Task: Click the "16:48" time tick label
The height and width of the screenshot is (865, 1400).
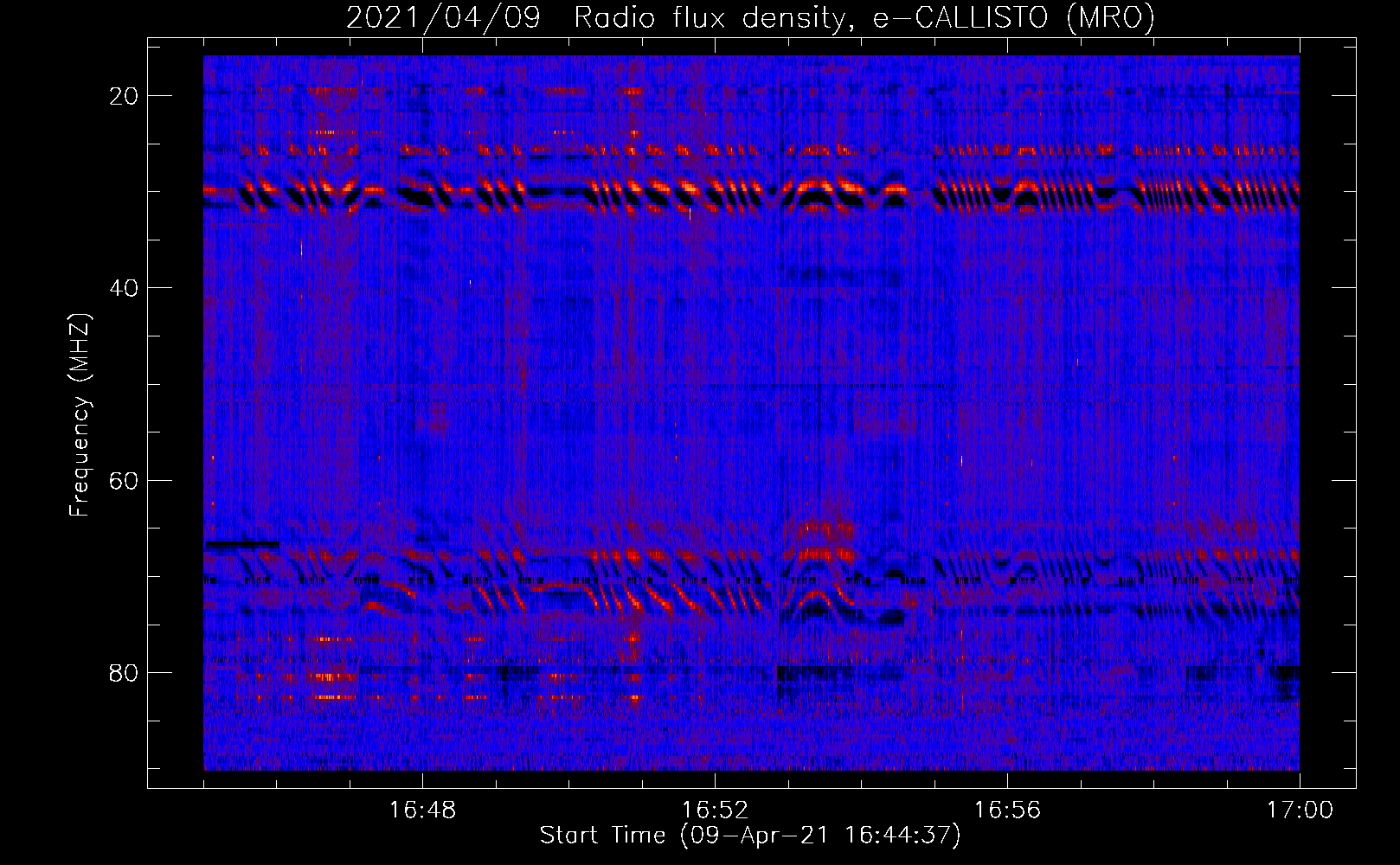Action: coord(422,811)
